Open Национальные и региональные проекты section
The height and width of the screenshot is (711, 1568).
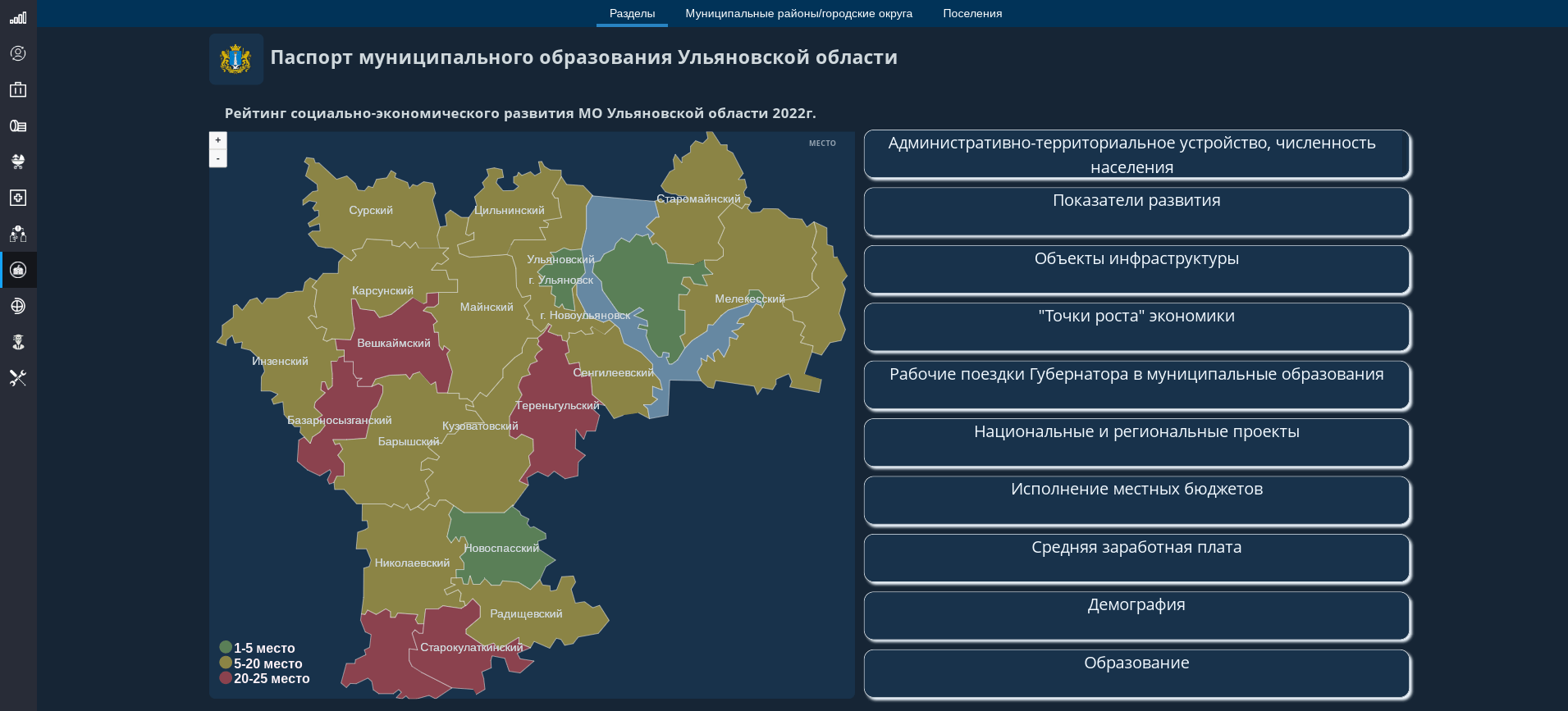click(x=1137, y=444)
